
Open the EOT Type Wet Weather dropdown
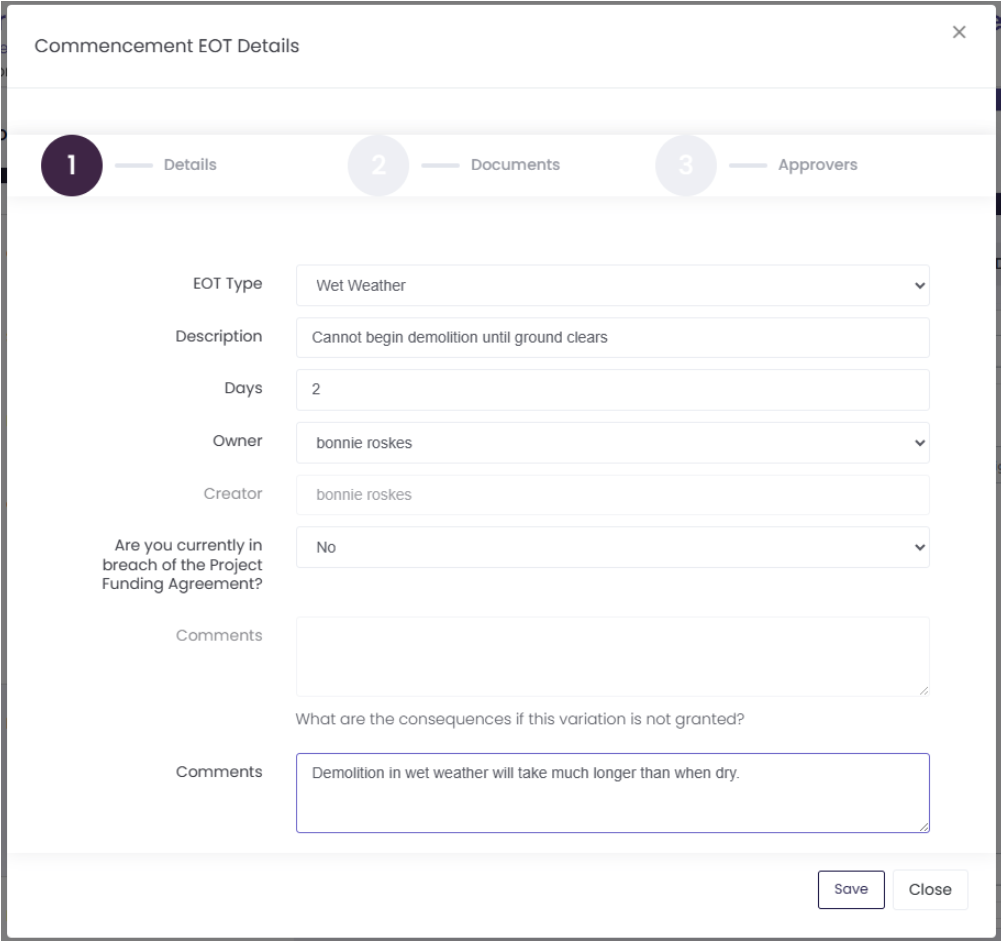[x=612, y=286]
